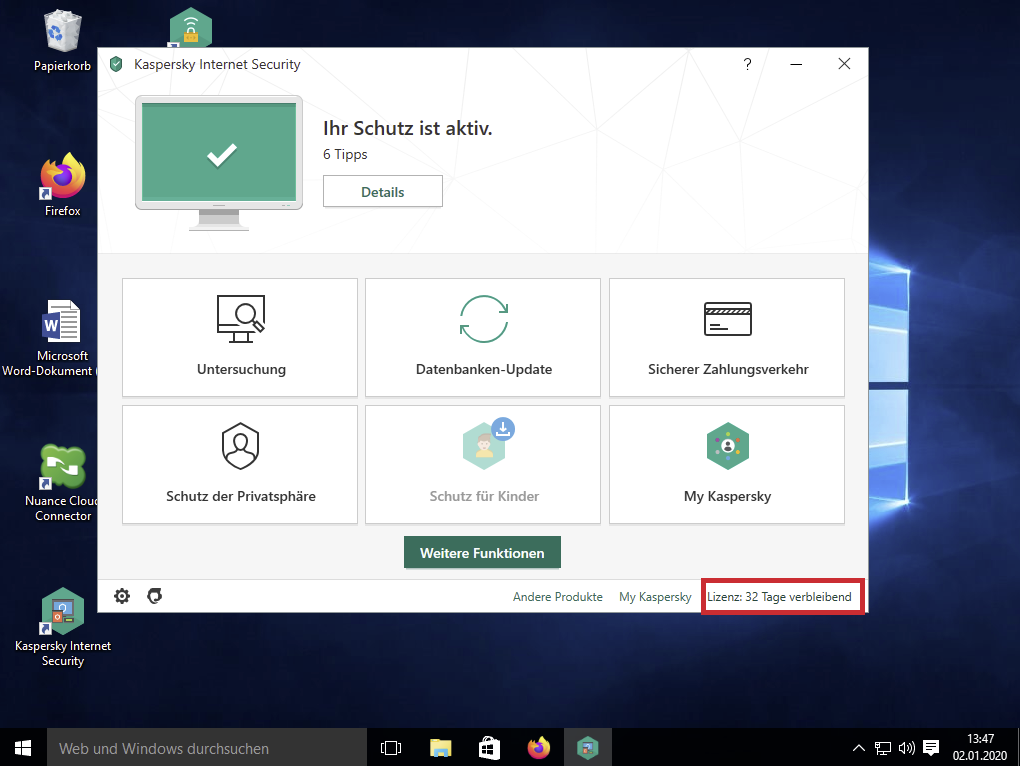The height and width of the screenshot is (766, 1020).
Task: Select the Firefox desktop shortcut
Action: coord(62,185)
